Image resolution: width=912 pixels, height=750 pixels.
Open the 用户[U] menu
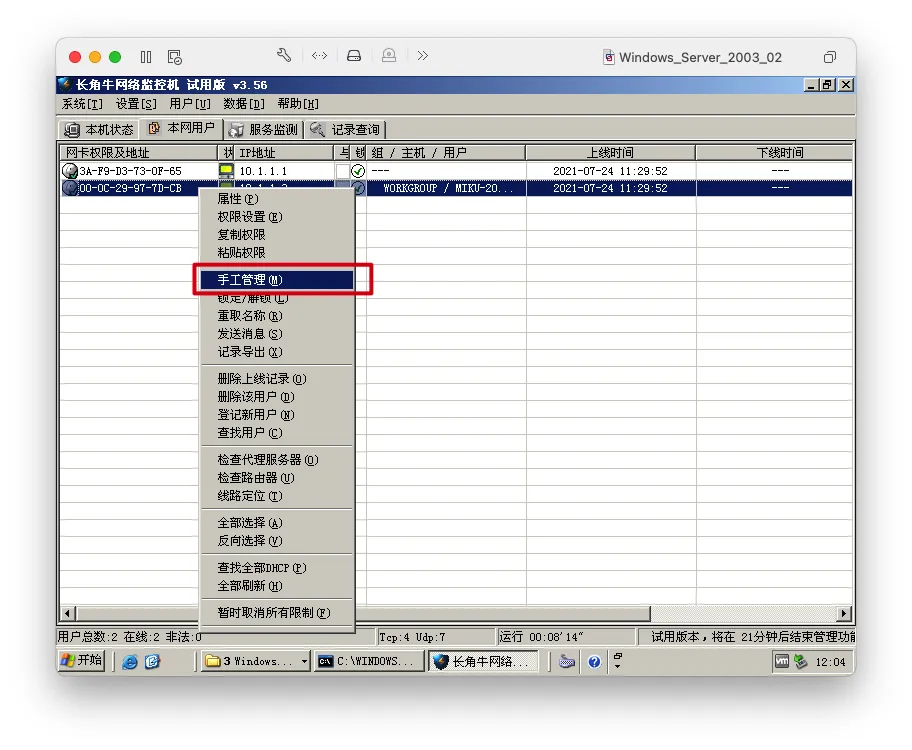190,104
